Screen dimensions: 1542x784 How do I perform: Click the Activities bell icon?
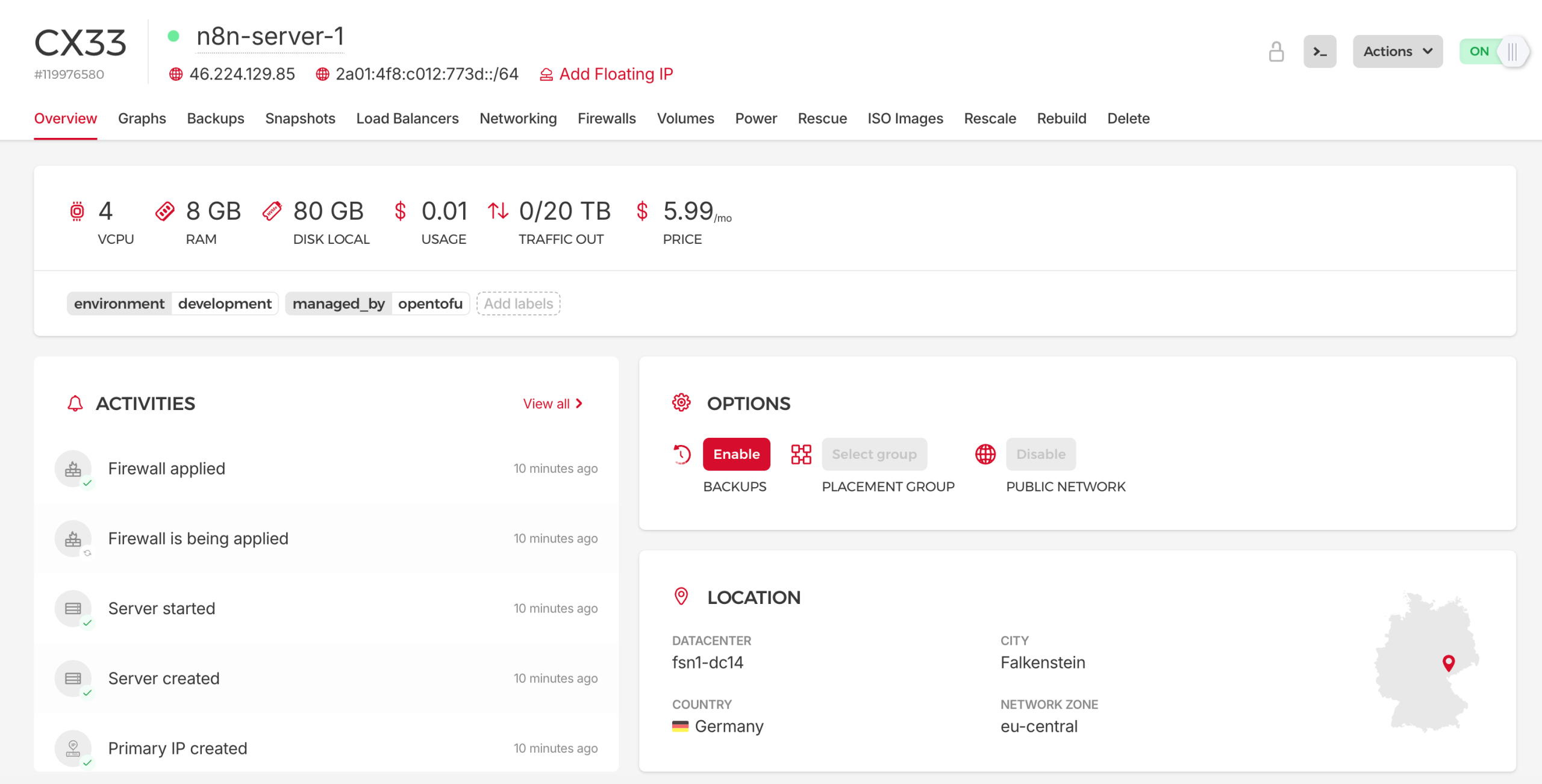(75, 403)
